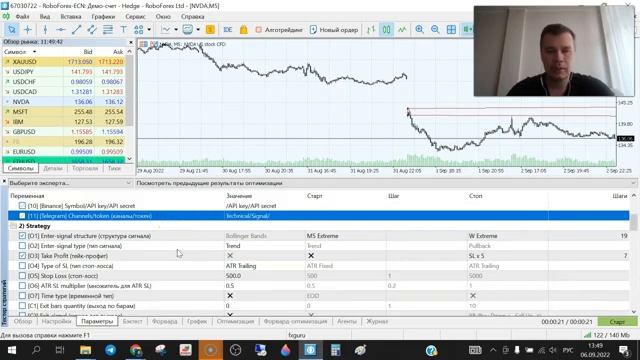Viewport: 640px width, 360px height.
Task: Draw a horizontal line
Action: click(60, 29)
